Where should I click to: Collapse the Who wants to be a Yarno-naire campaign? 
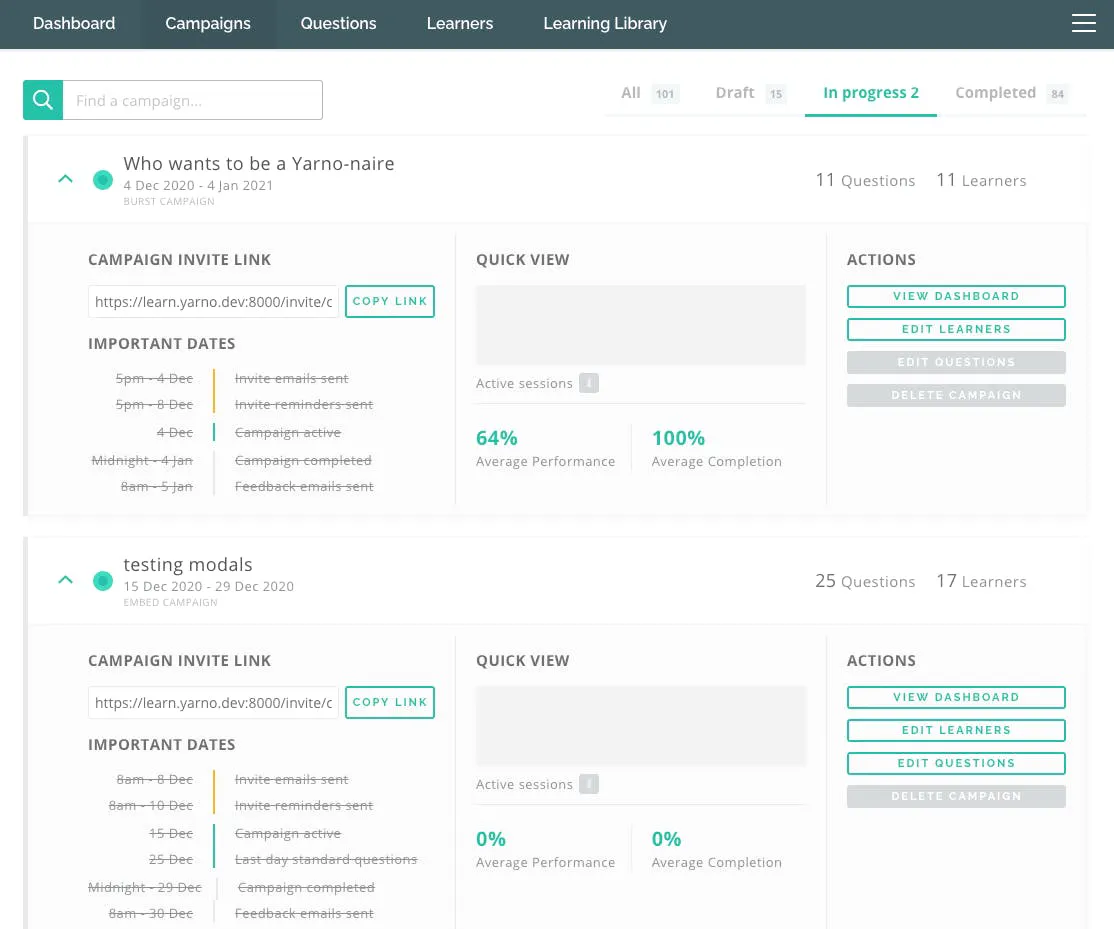(65, 179)
